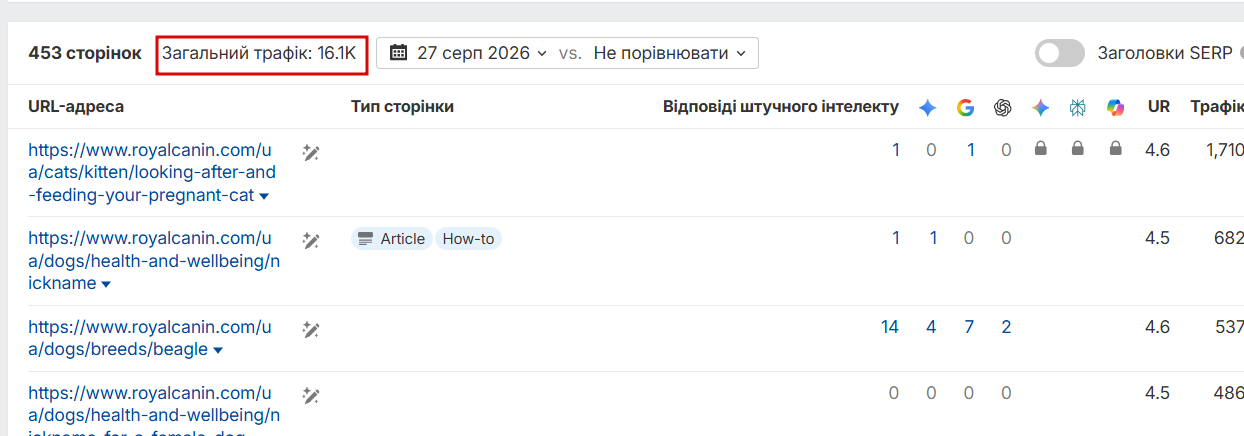Click the Google AI Overview column icon

(x=965, y=108)
